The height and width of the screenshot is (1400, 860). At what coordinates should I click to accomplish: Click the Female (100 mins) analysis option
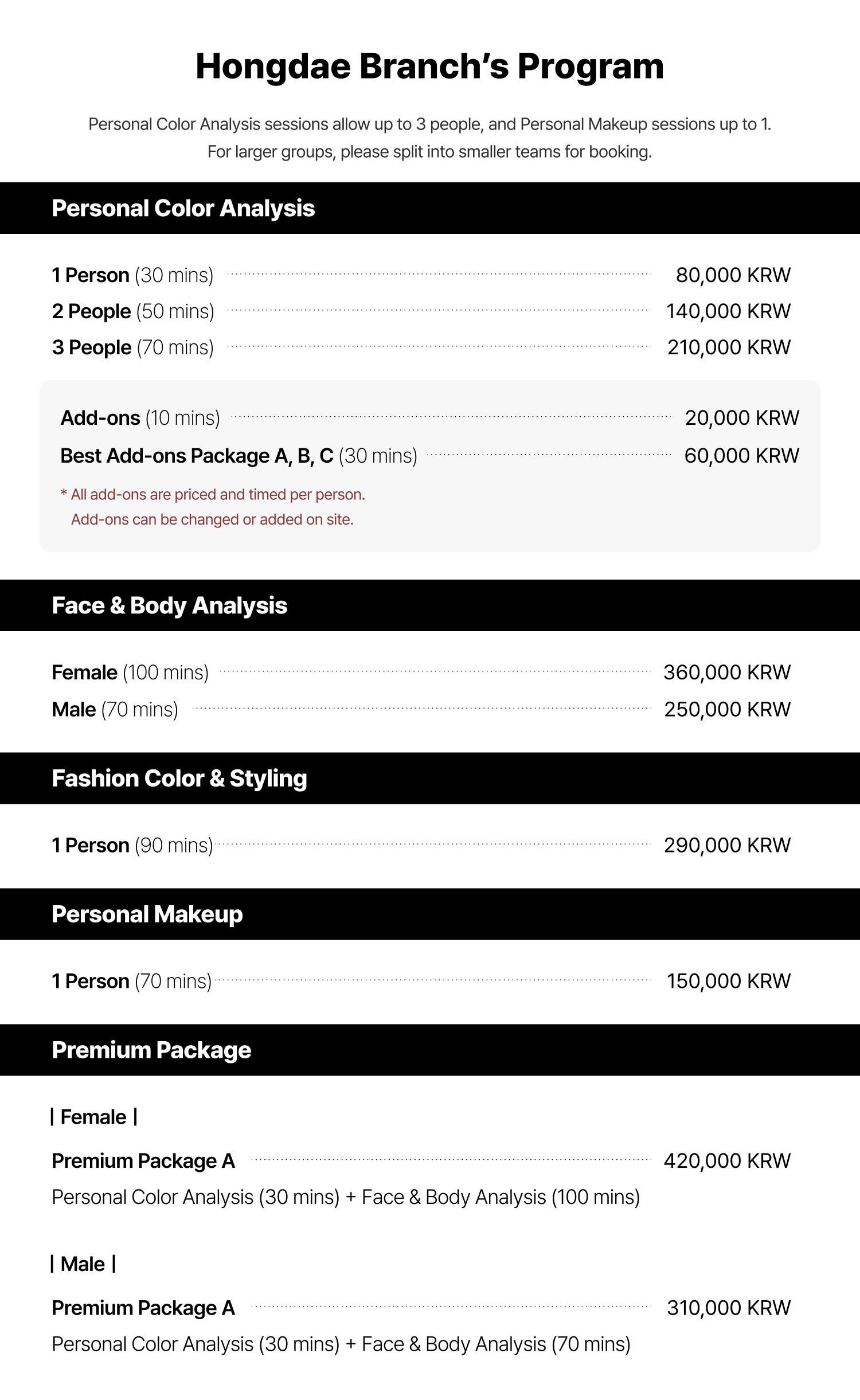point(130,673)
